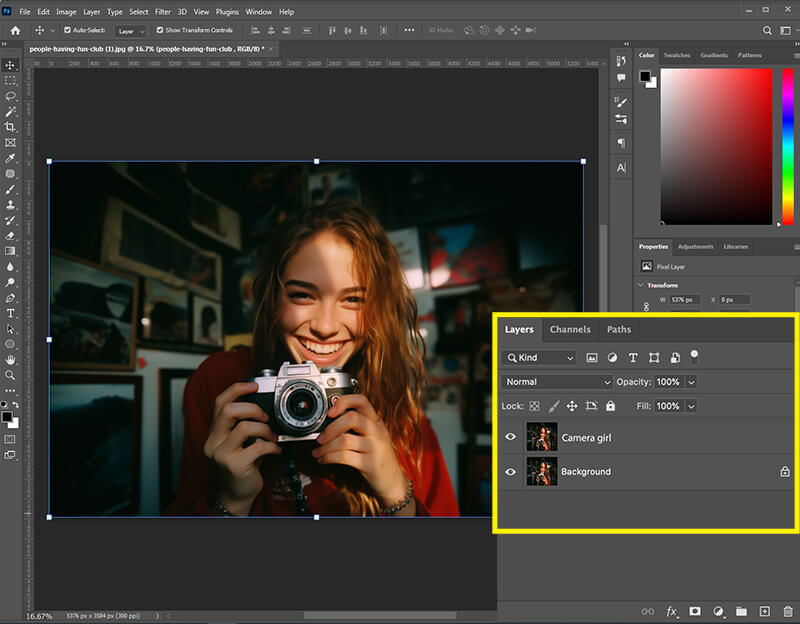Click the foreground color swatch in Color panel

click(x=645, y=77)
